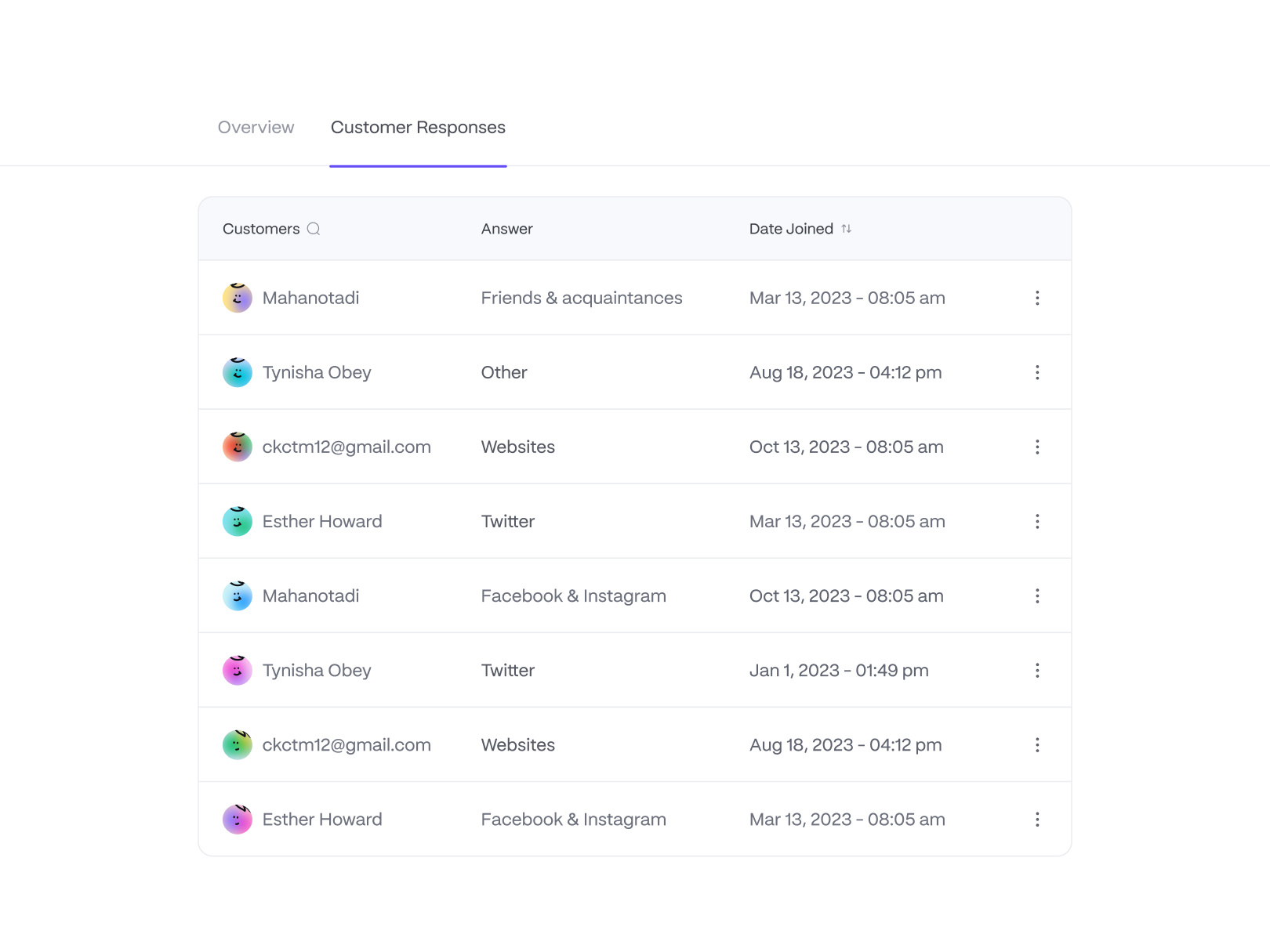Click the email ckctm12@gmail.com in the table
1270x952 pixels.
347,447
